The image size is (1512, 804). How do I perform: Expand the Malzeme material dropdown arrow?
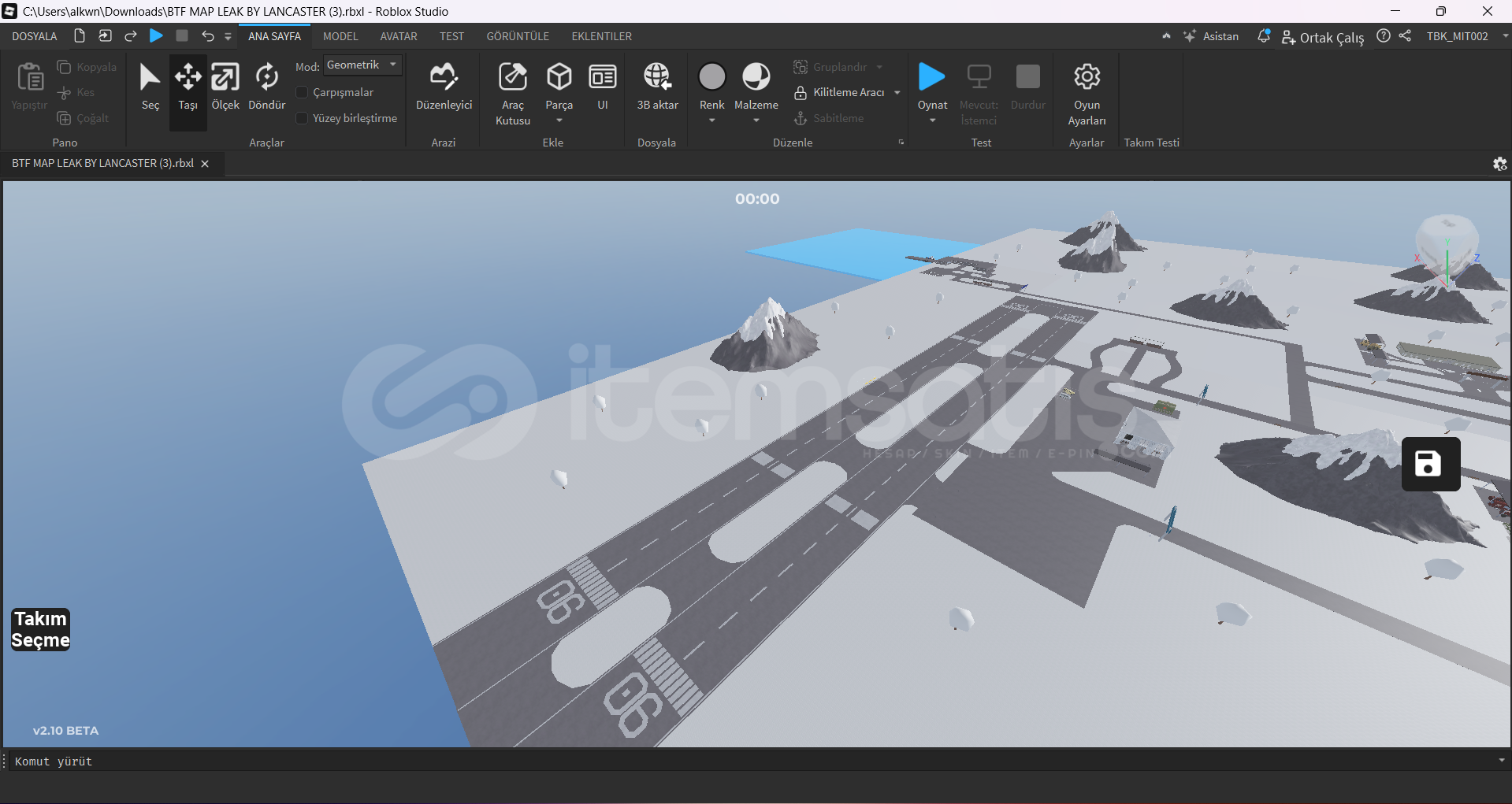[756, 120]
